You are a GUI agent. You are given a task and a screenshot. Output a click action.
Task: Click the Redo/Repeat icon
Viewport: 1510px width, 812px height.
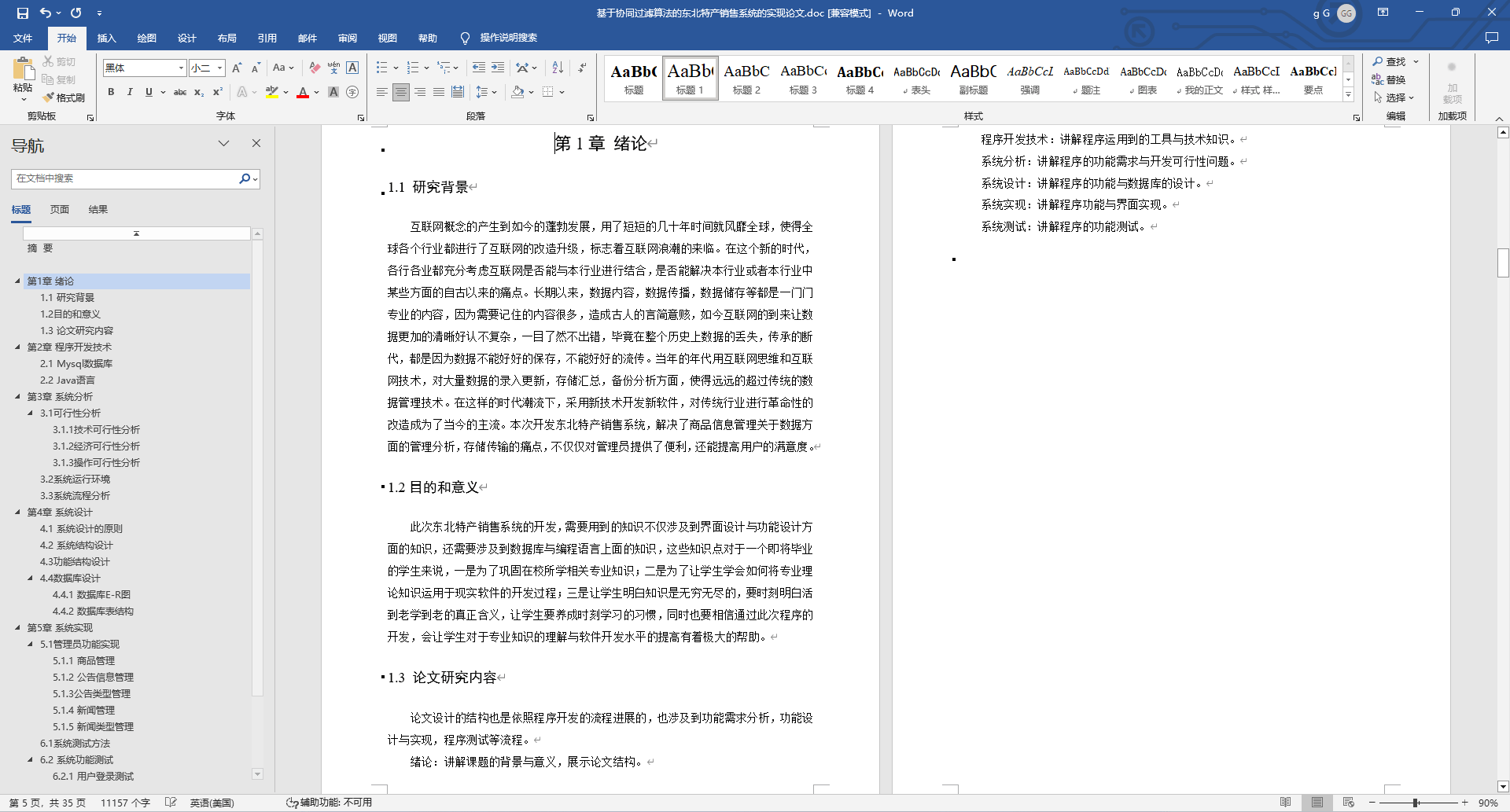point(76,13)
